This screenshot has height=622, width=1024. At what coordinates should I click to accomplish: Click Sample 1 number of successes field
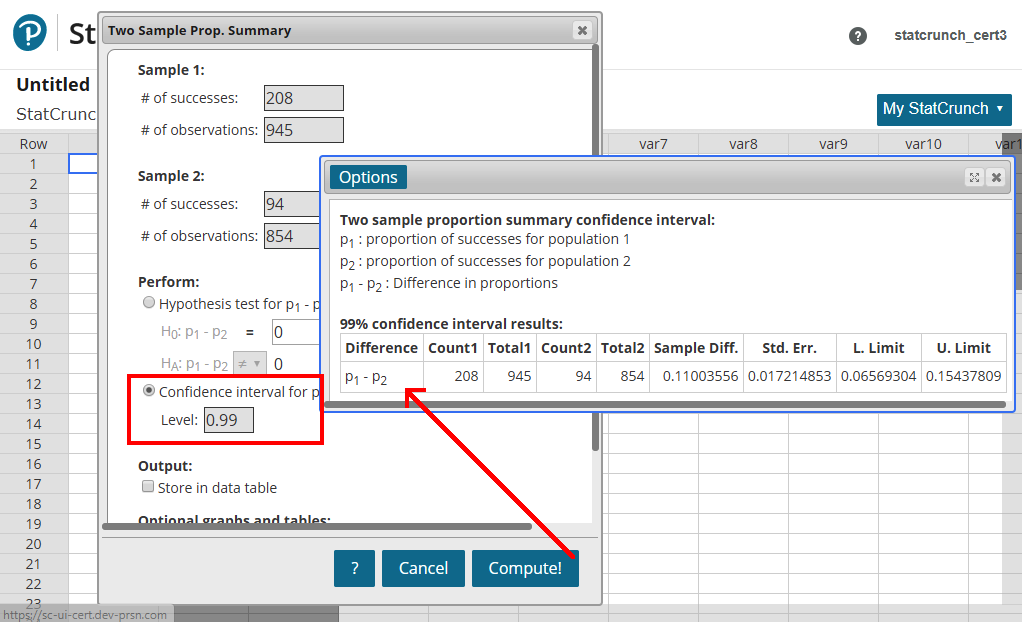303,98
